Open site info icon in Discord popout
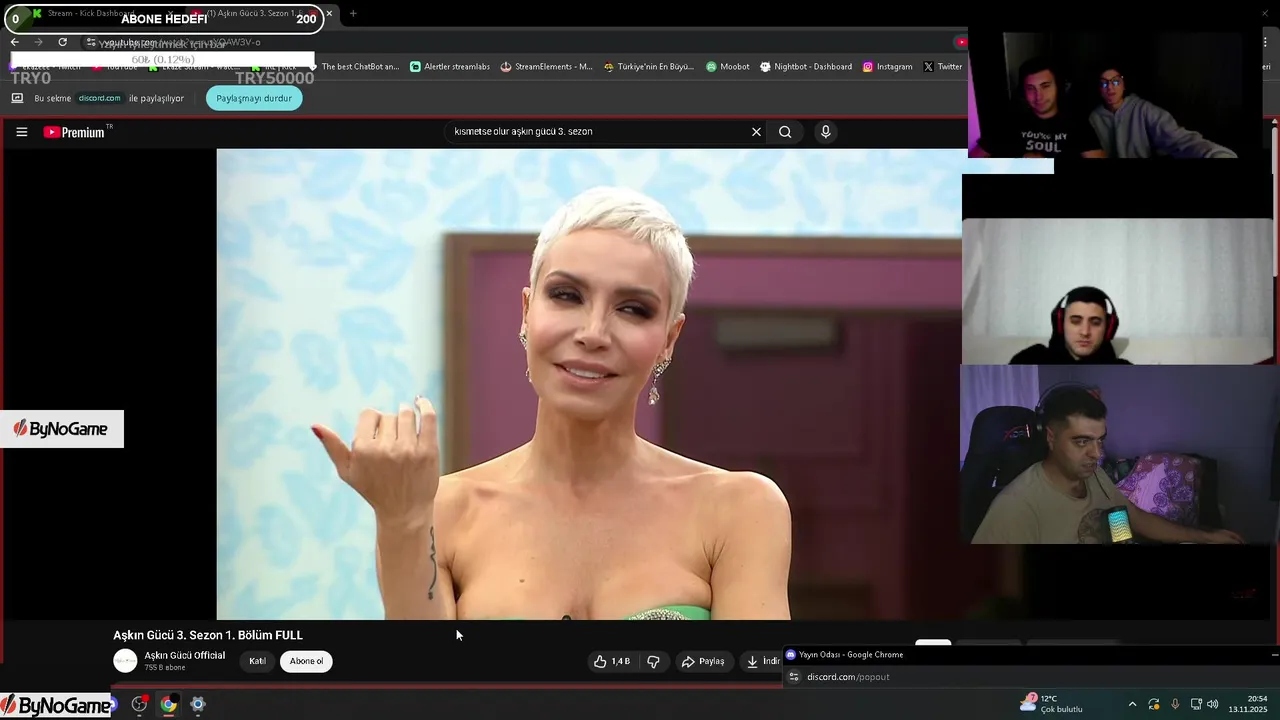 coord(794,677)
